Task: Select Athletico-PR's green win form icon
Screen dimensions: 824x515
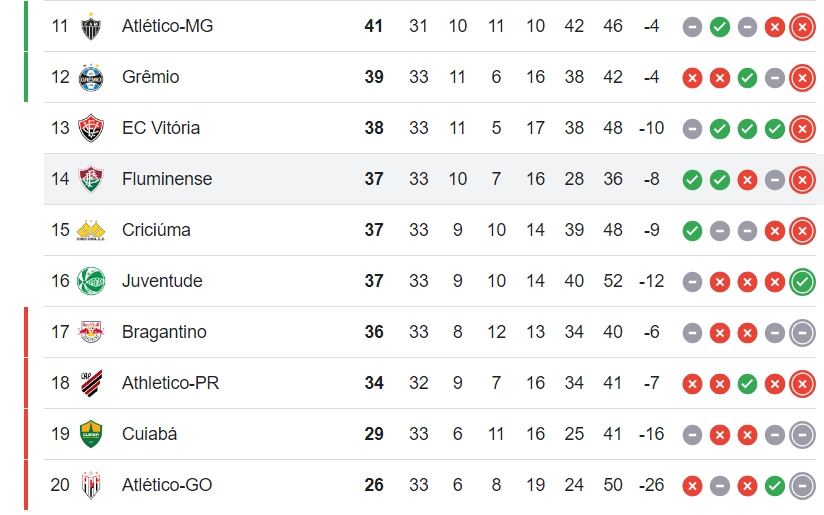Action: pyautogui.click(x=747, y=384)
